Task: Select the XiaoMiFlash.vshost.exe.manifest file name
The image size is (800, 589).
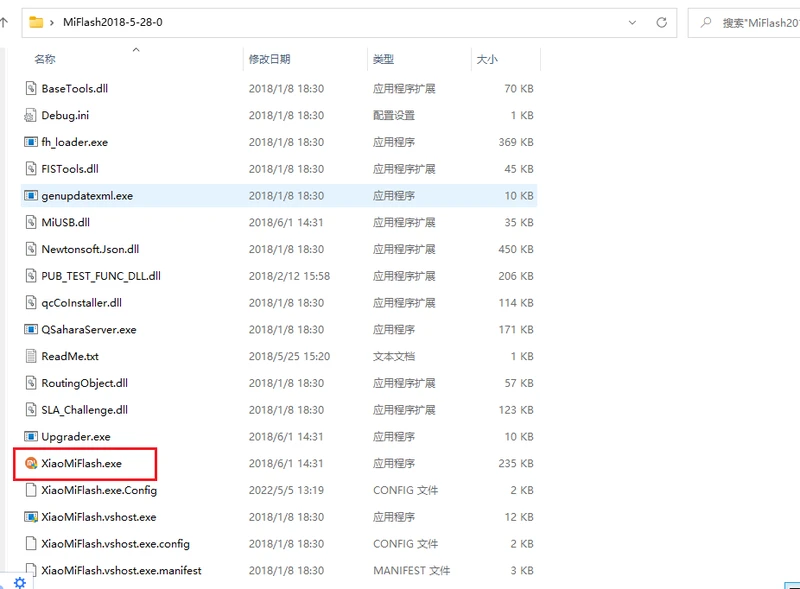Action: point(121,570)
